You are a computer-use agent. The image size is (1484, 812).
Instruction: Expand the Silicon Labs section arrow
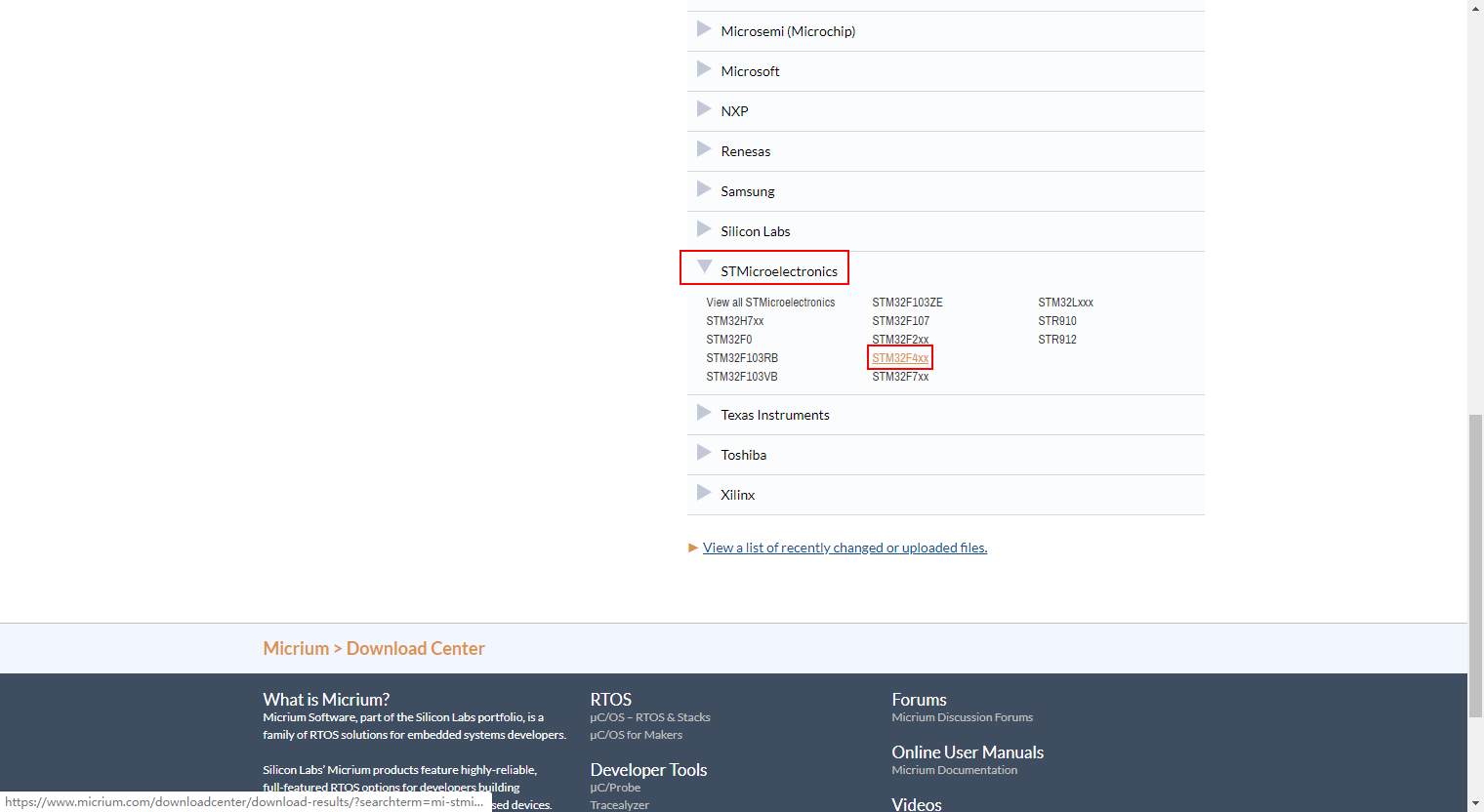[703, 229]
